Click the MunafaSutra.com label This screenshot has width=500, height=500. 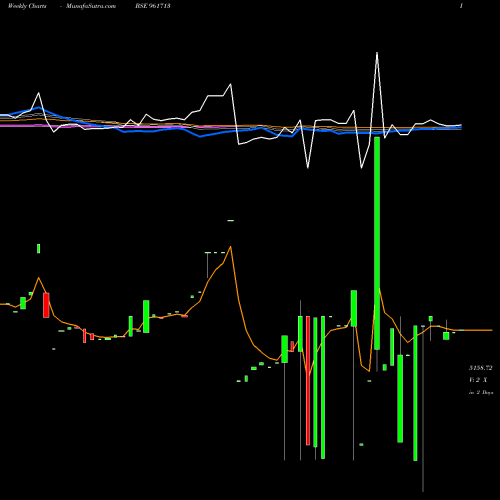tap(91, 6)
